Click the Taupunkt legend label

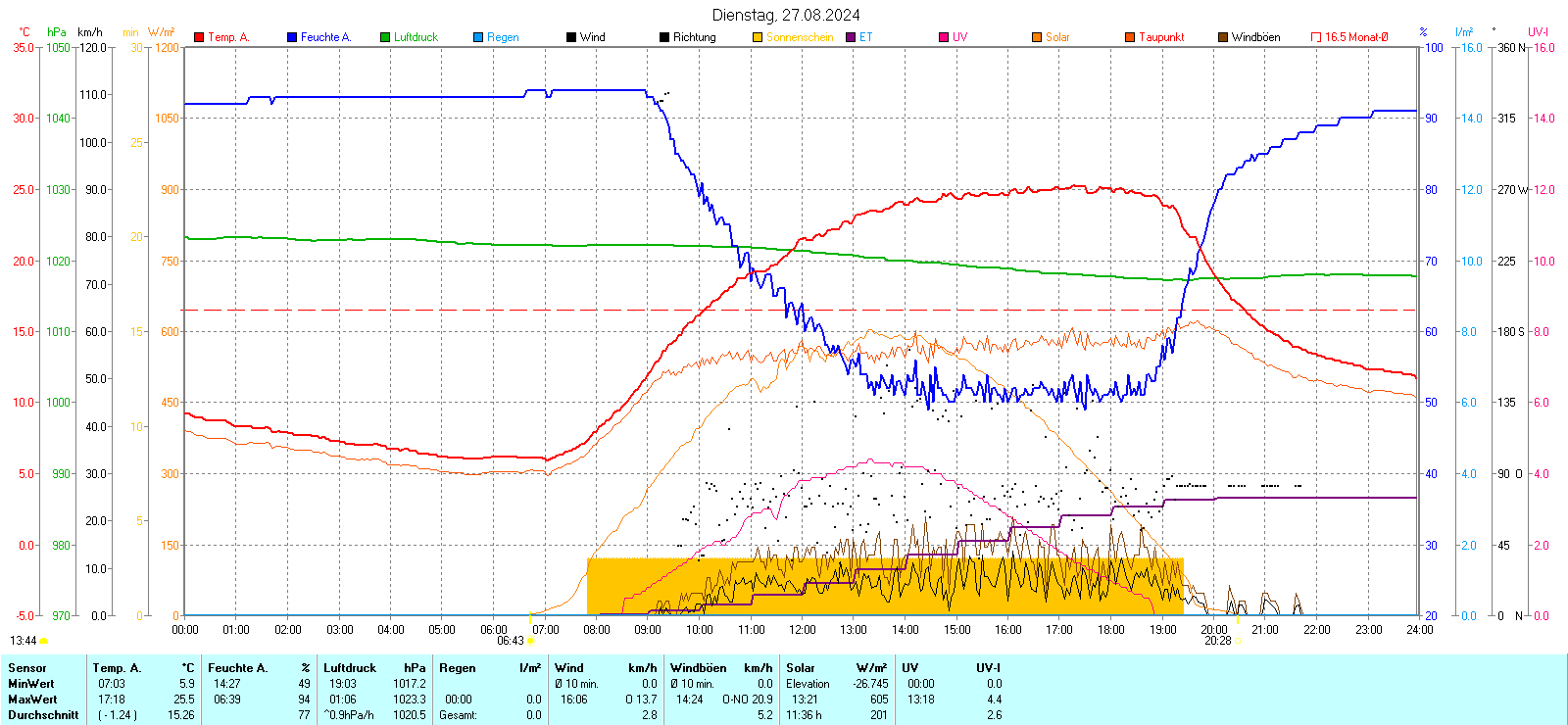tap(1161, 37)
